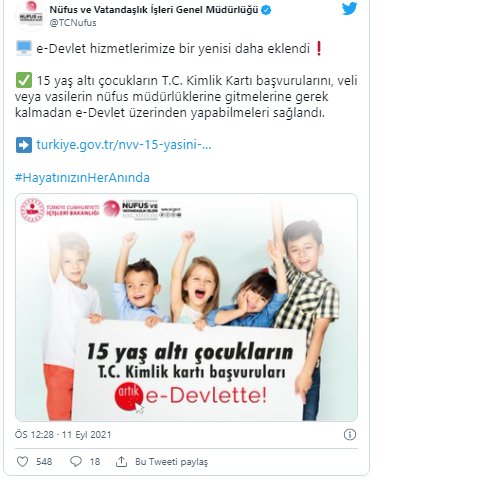Open replies via speech bubble icon
This screenshot has height=481, width=500.
coord(76,462)
